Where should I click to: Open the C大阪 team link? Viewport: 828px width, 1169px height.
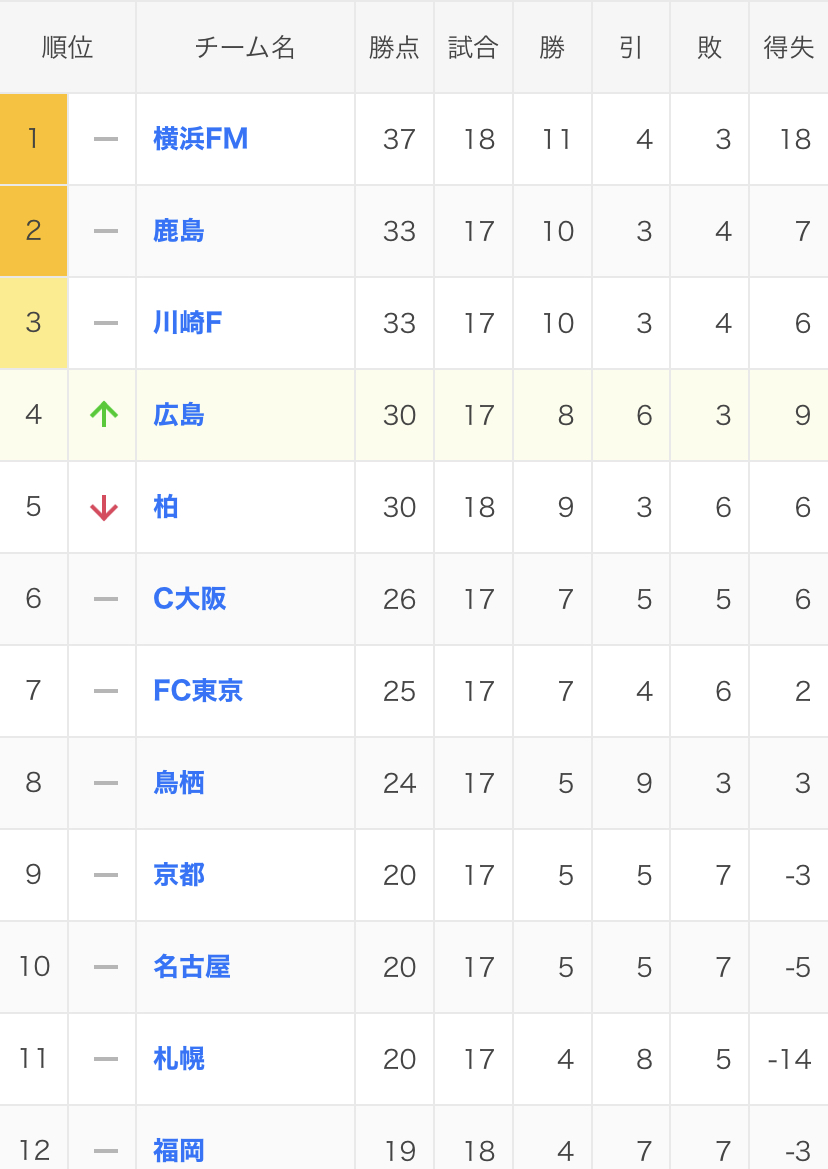tap(189, 599)
